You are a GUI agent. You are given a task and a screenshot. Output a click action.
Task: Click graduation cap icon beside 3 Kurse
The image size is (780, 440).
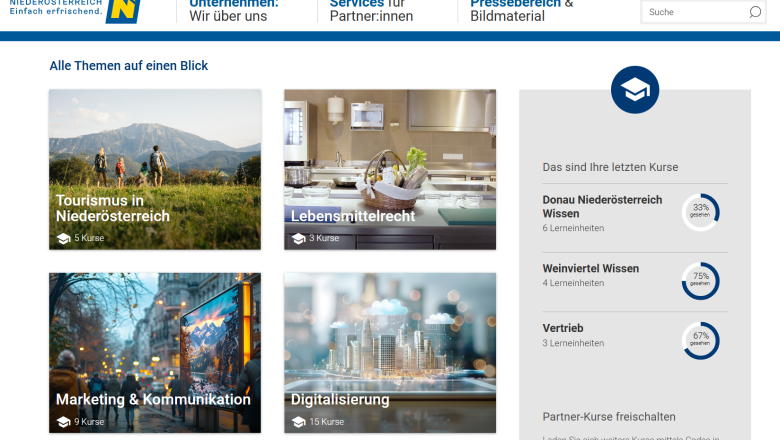pos(298,239)
